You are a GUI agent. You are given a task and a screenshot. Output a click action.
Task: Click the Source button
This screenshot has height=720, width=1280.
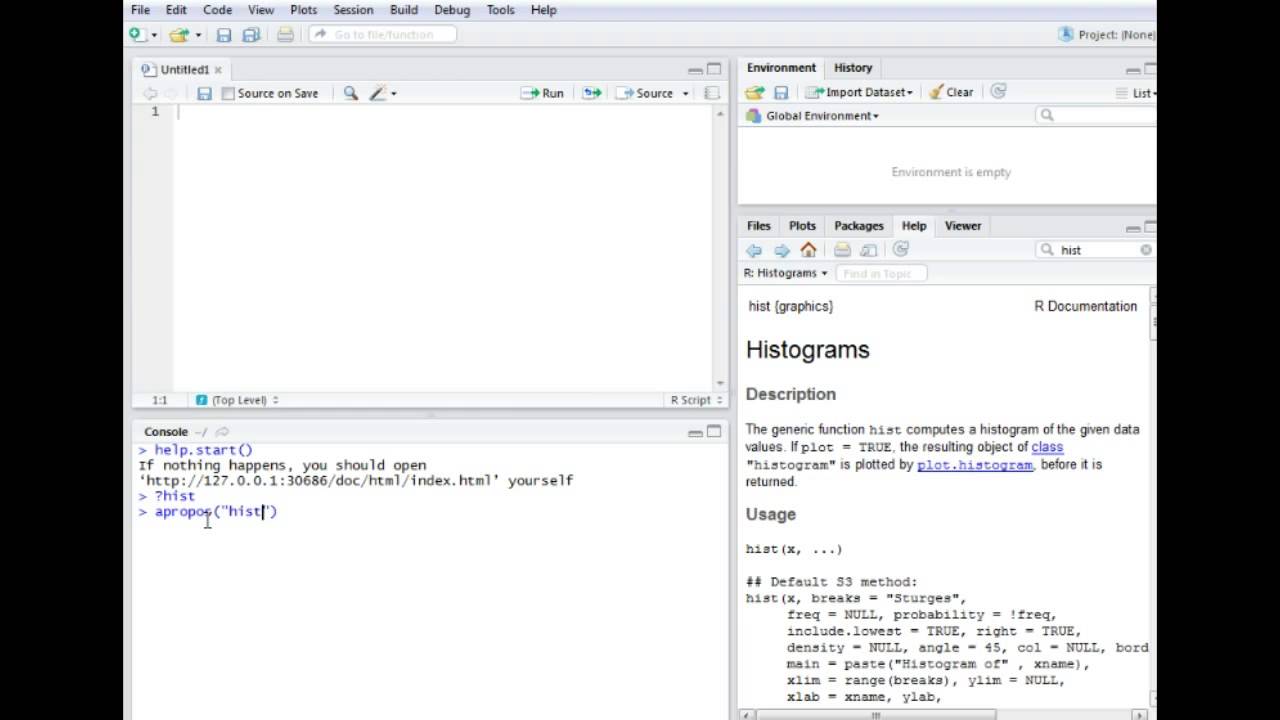(x=646, y=93)
